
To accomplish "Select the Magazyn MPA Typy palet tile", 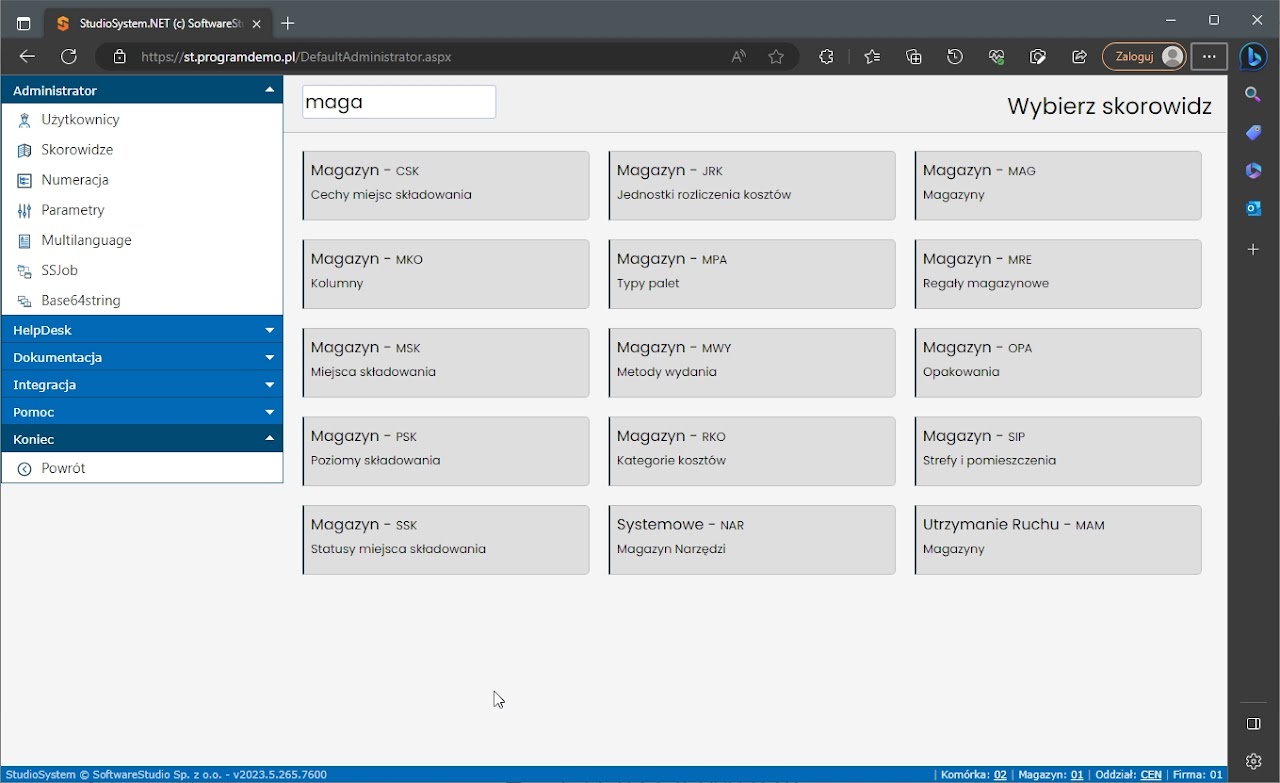I will (x=751, y=273).
